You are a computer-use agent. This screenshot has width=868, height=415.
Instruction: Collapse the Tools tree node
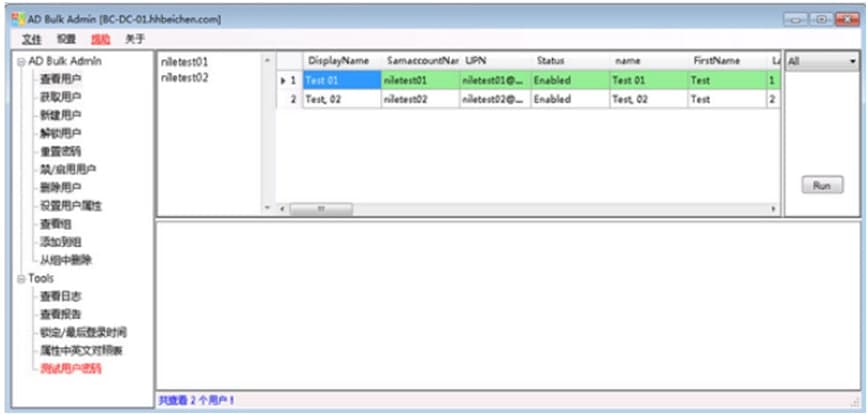[22, 278]
